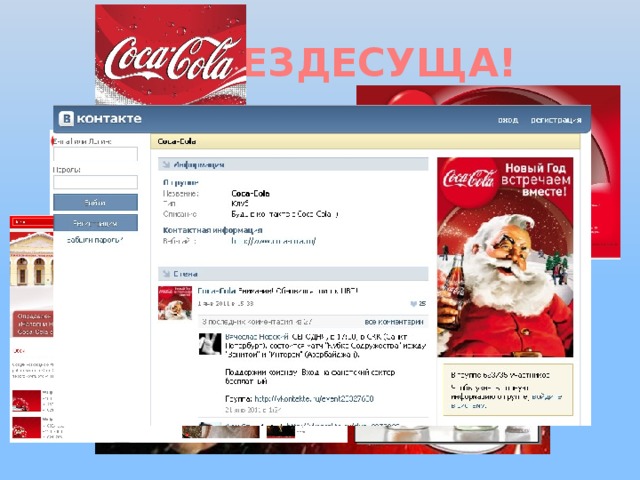Like the wall post heart icon
Image resolution: width=640 pixels, height=480 pixels.
tap(413, 304)
